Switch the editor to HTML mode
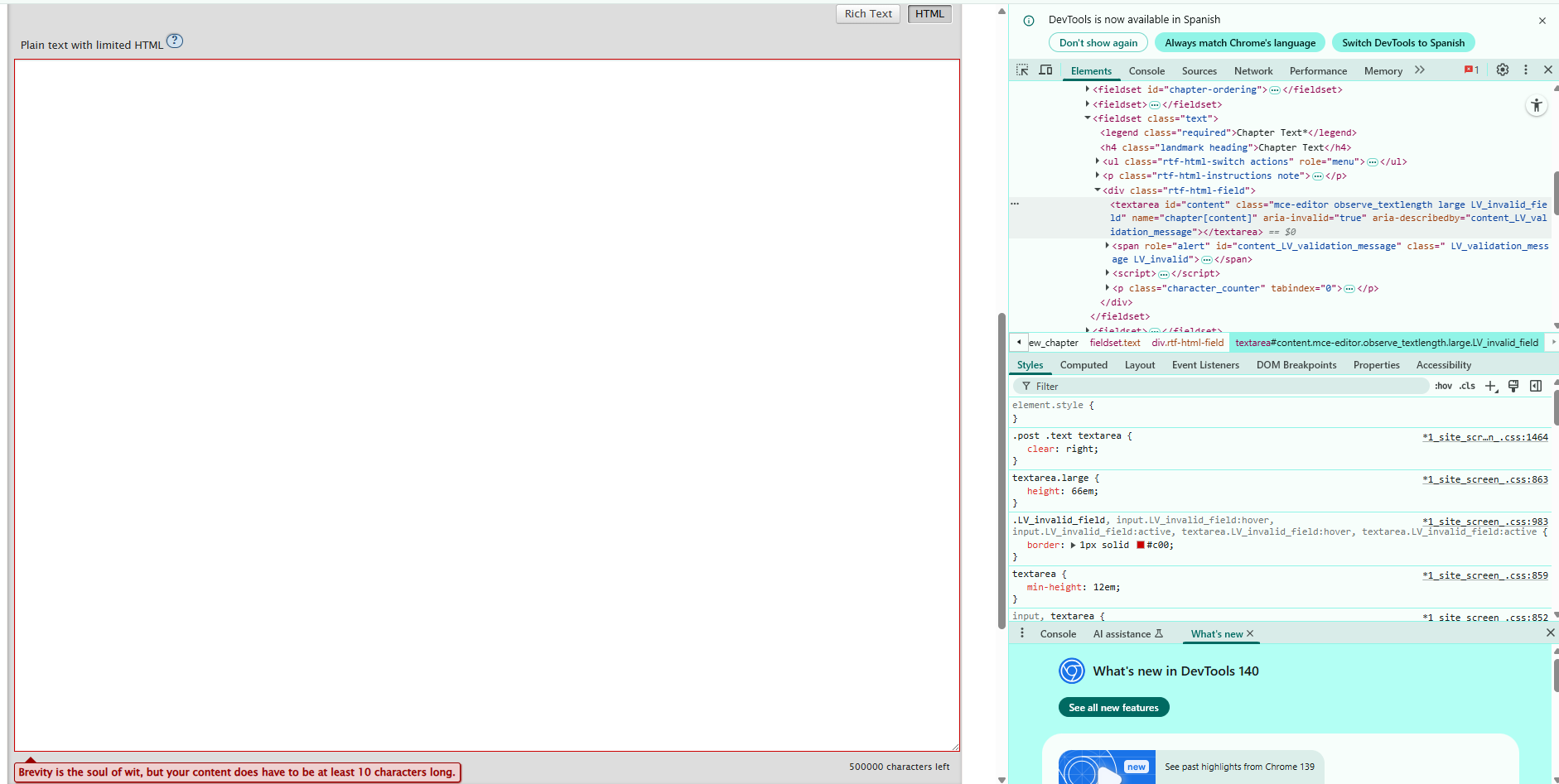Viewport: 1559px width, 784px height. 929,14
